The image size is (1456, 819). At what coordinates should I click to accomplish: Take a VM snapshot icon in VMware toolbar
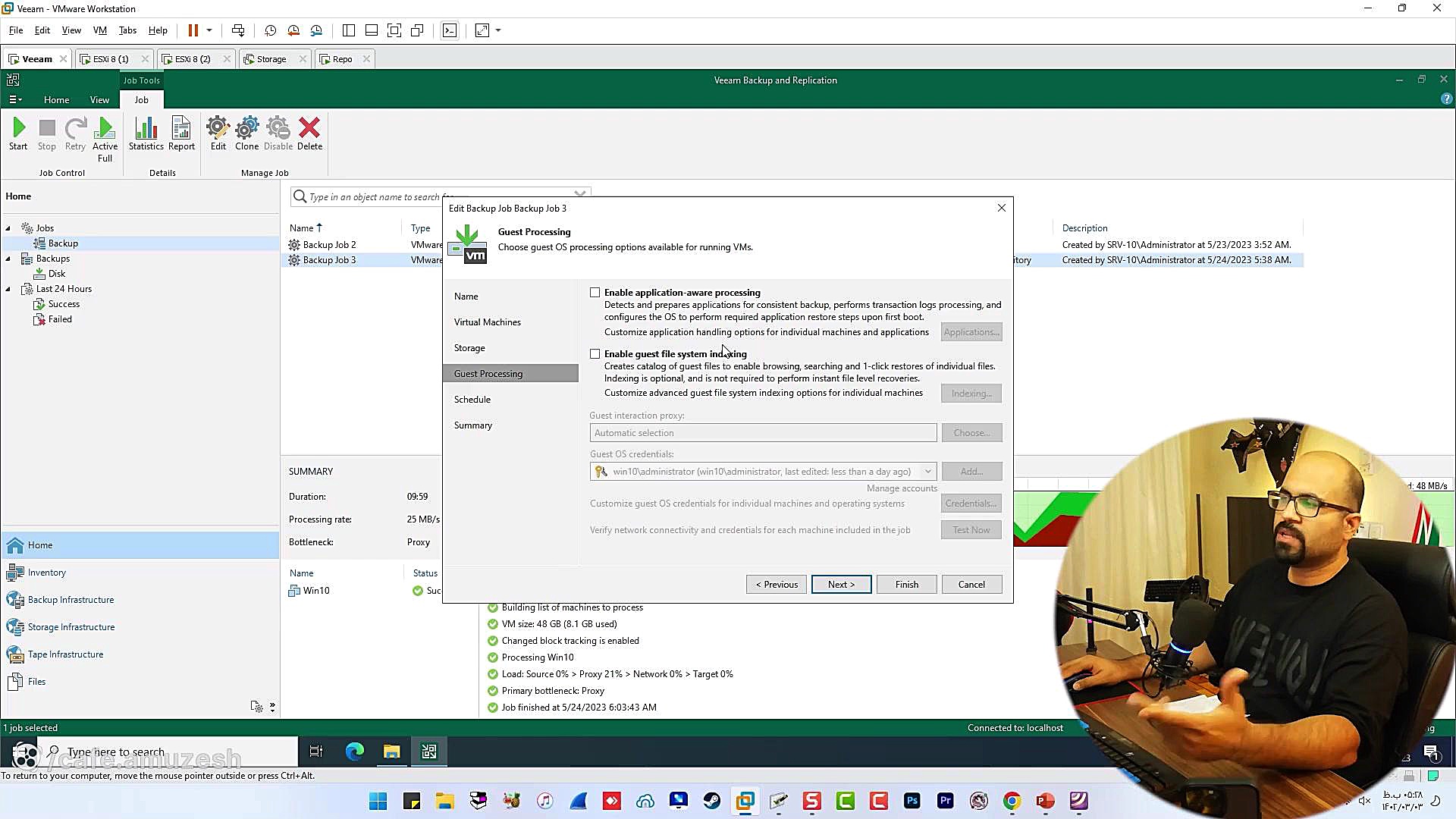coord(270,30)
